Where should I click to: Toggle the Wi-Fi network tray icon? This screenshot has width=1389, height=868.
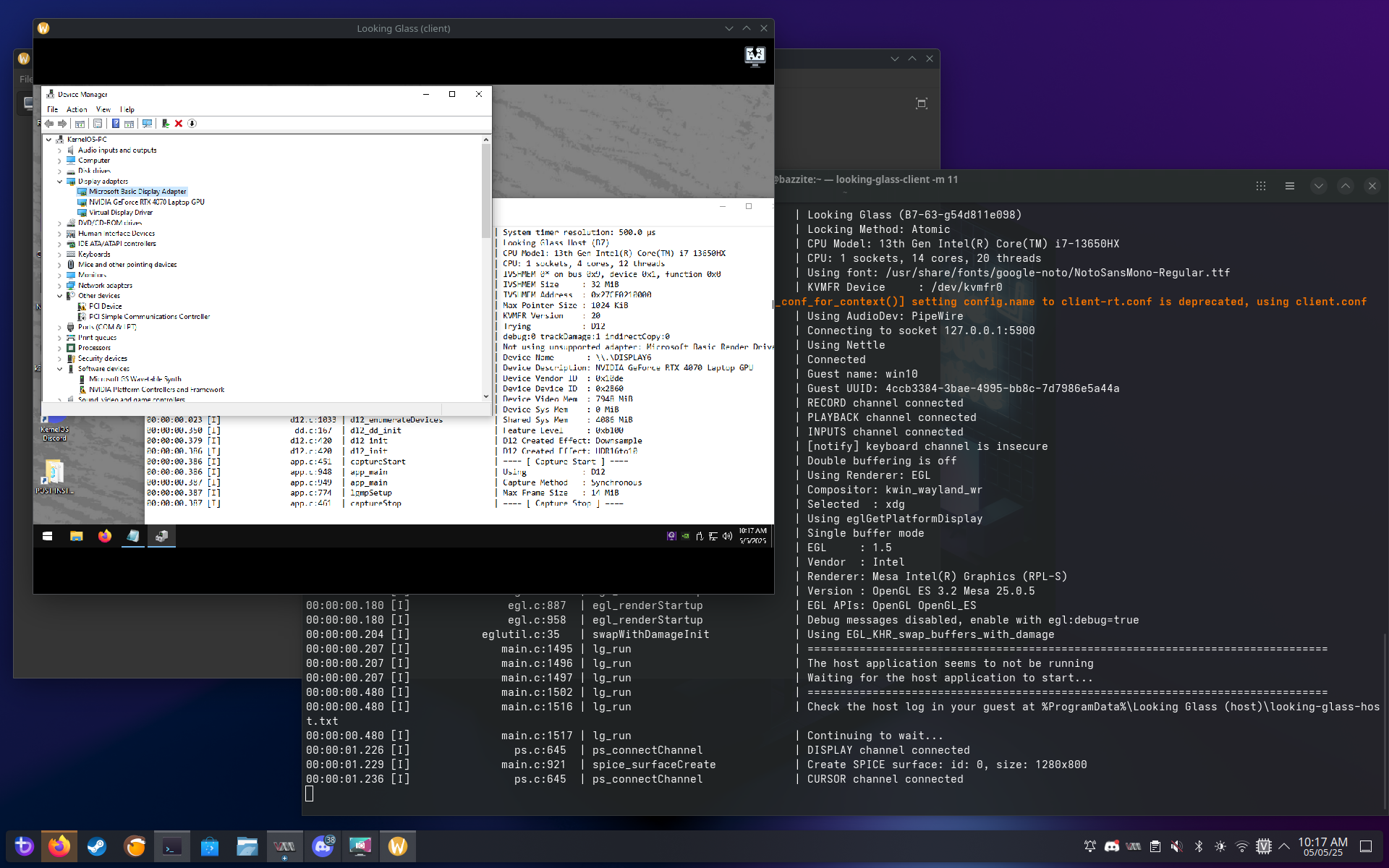coord(1242,846)
